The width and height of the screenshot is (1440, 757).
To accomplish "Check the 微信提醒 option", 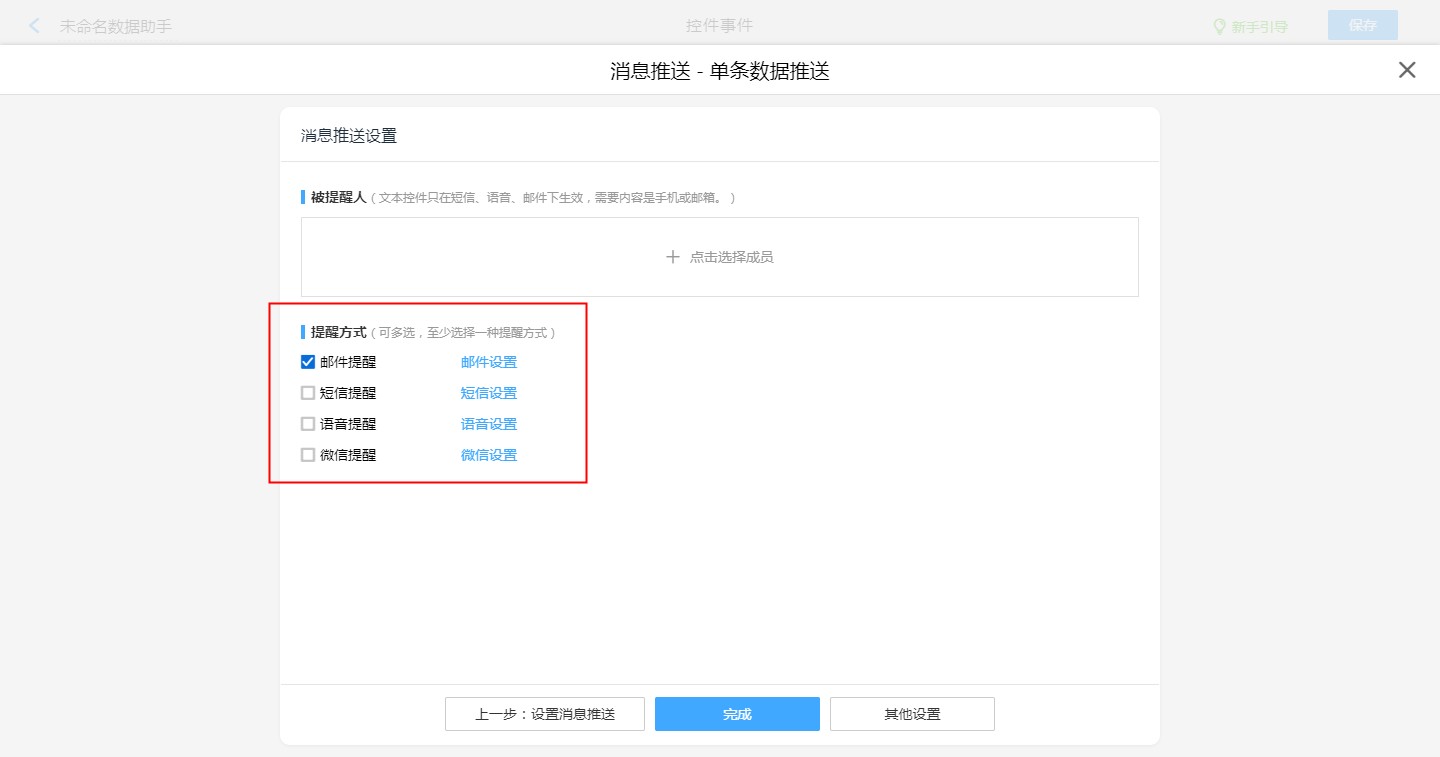I will pyautogui.click(x=308, y=455).
